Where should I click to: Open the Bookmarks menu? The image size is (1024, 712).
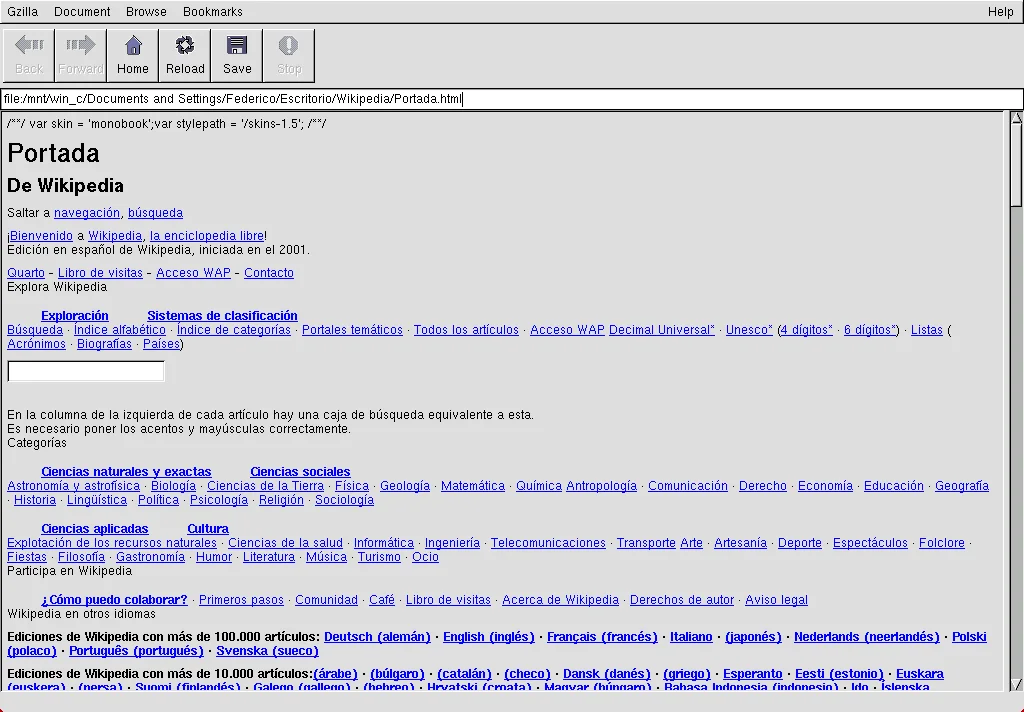coord(213,12)
